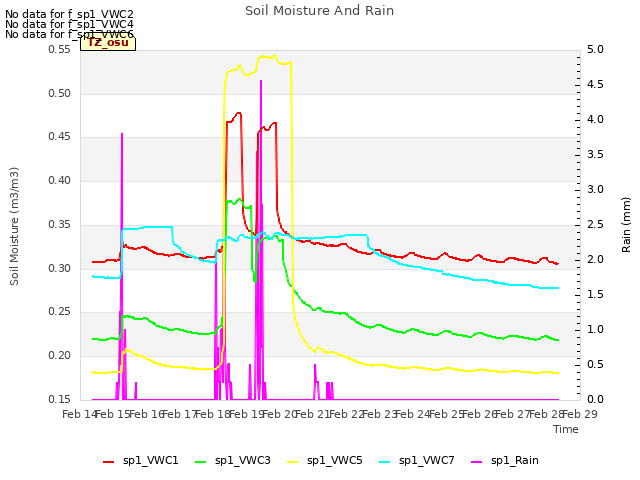Click the yellow sp1_VWC5 legend swatch
The height and width of the screenshot is (480, 640).
click(293, 462)
